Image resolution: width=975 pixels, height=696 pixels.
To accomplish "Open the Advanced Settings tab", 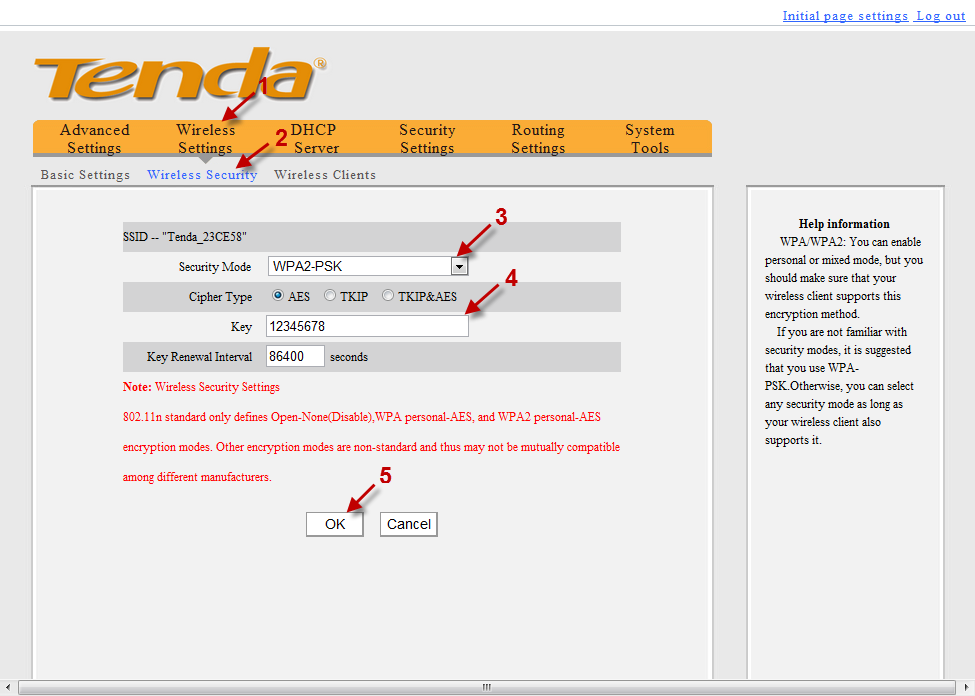I will click(95, 139).
